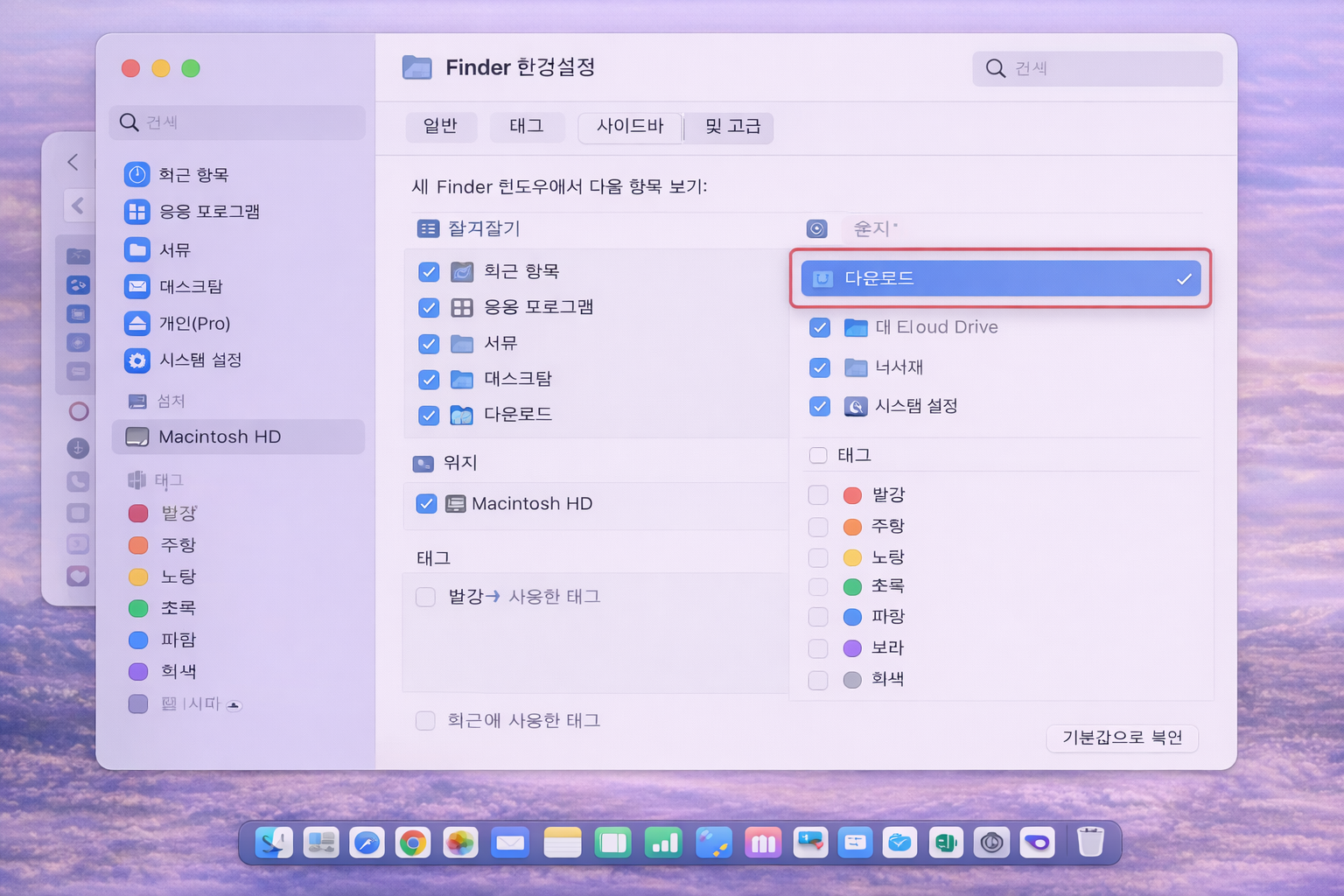Check the 노랑 yellow tag checkbox
1344x896 pixels.
pos(818,557)
